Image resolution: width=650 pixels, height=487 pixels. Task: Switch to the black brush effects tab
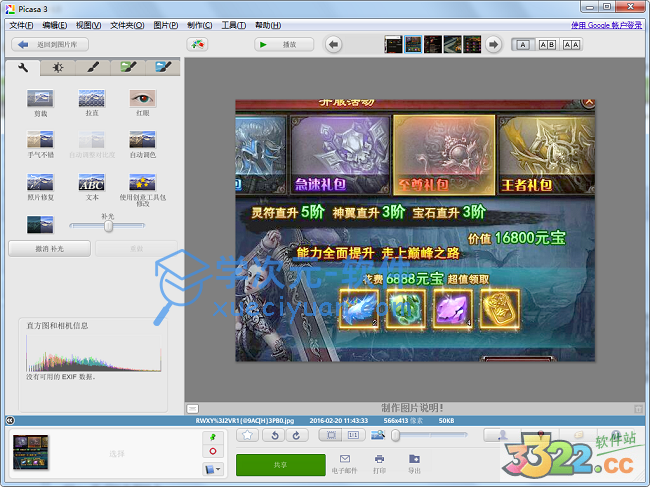(93, 68)
